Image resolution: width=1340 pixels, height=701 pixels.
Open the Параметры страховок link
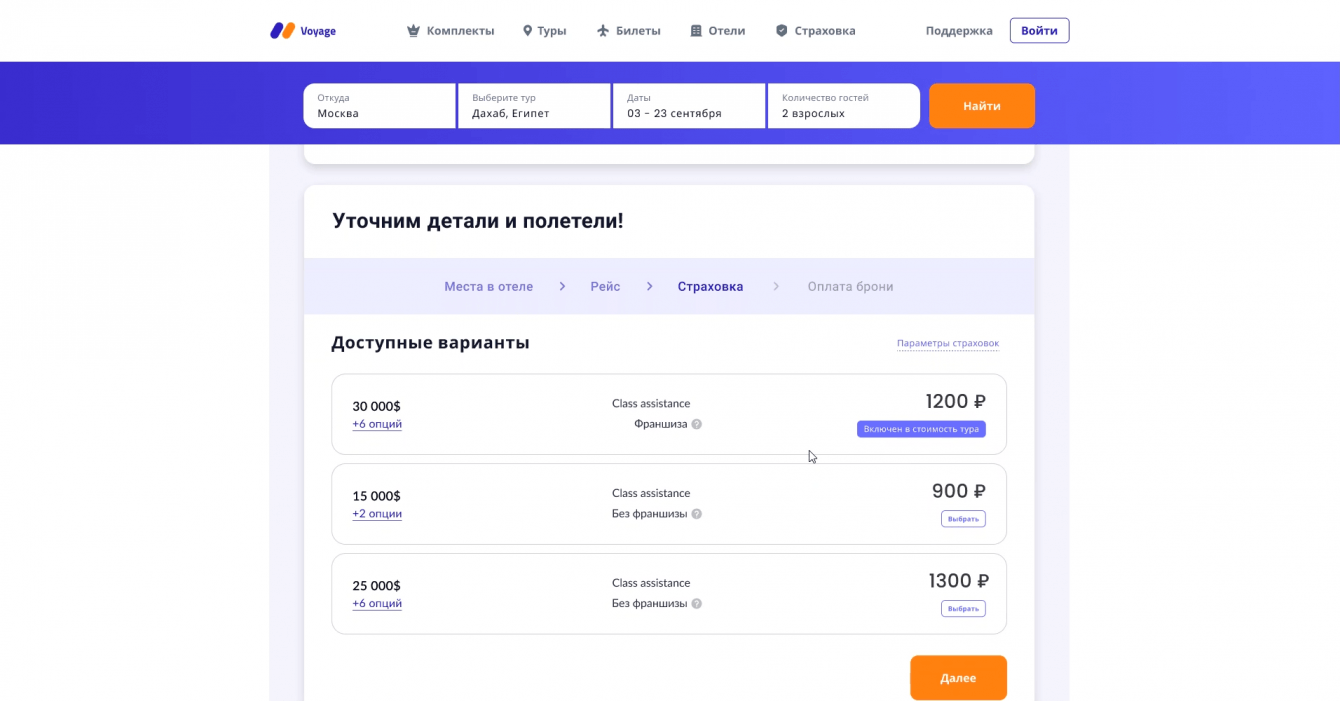pyautogui.click(x=947, y=344)
